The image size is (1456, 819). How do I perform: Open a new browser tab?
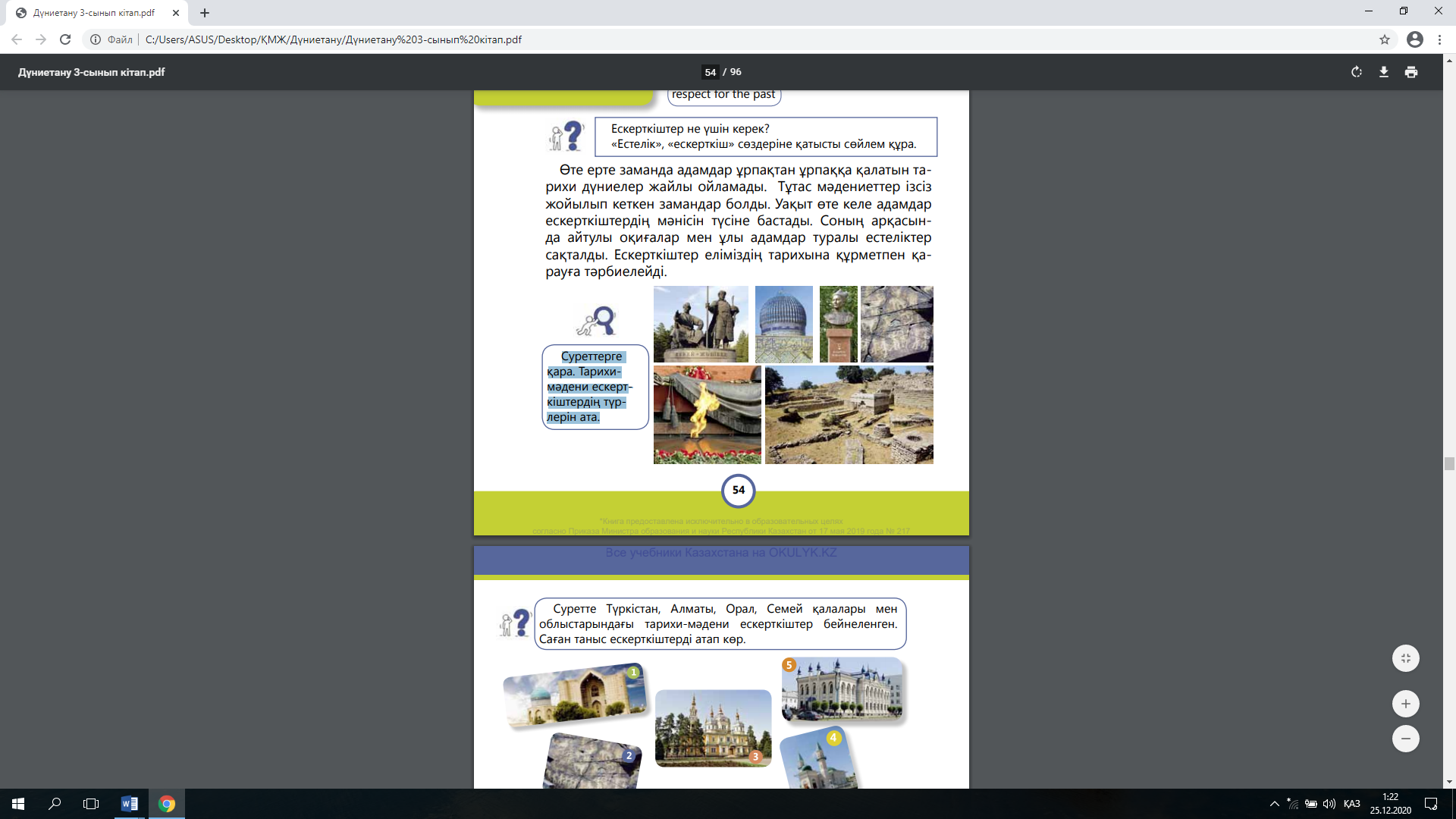(x=205, y=13)
